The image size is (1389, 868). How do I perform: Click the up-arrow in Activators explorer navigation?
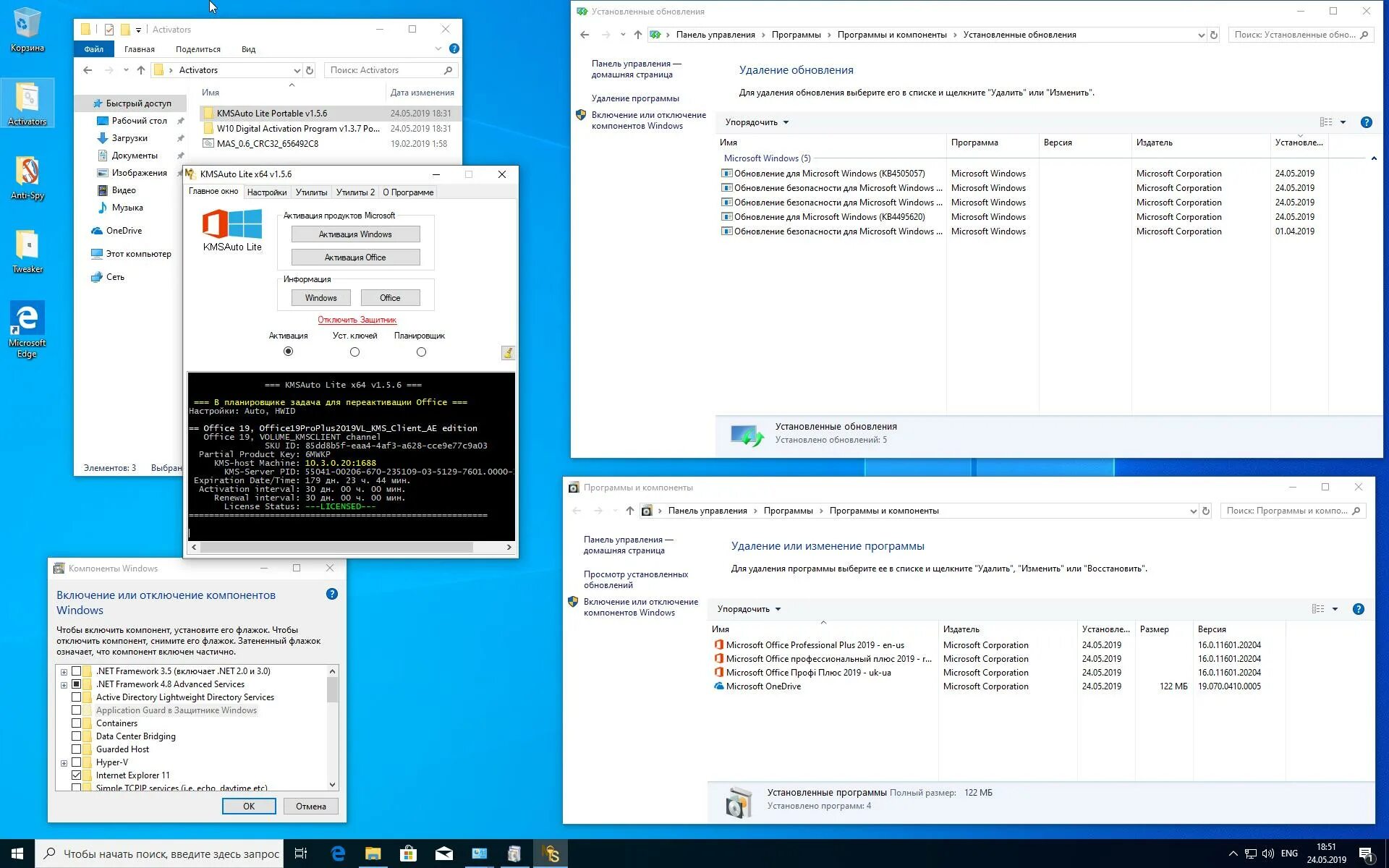point(140,70)
